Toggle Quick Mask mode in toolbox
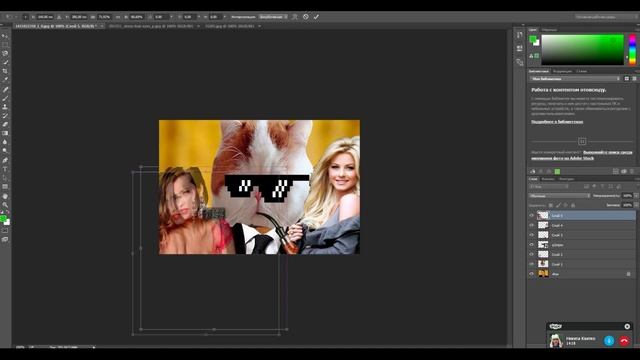This screenshot has height=360, width=640. 5,231
